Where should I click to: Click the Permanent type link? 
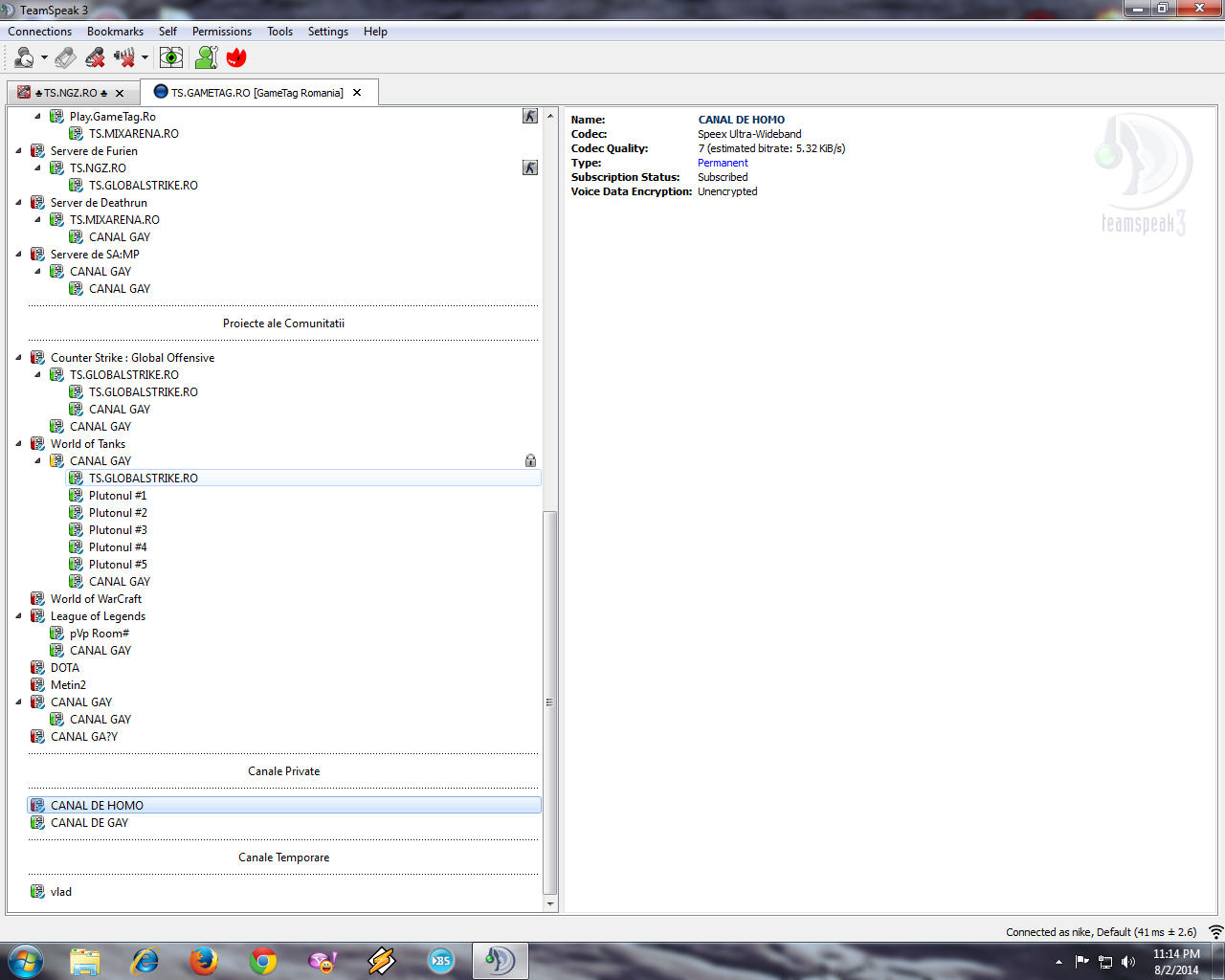point(723,163)
